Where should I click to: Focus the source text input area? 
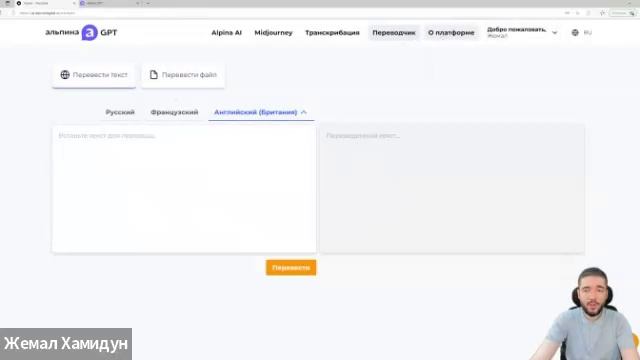click(184, 189)
